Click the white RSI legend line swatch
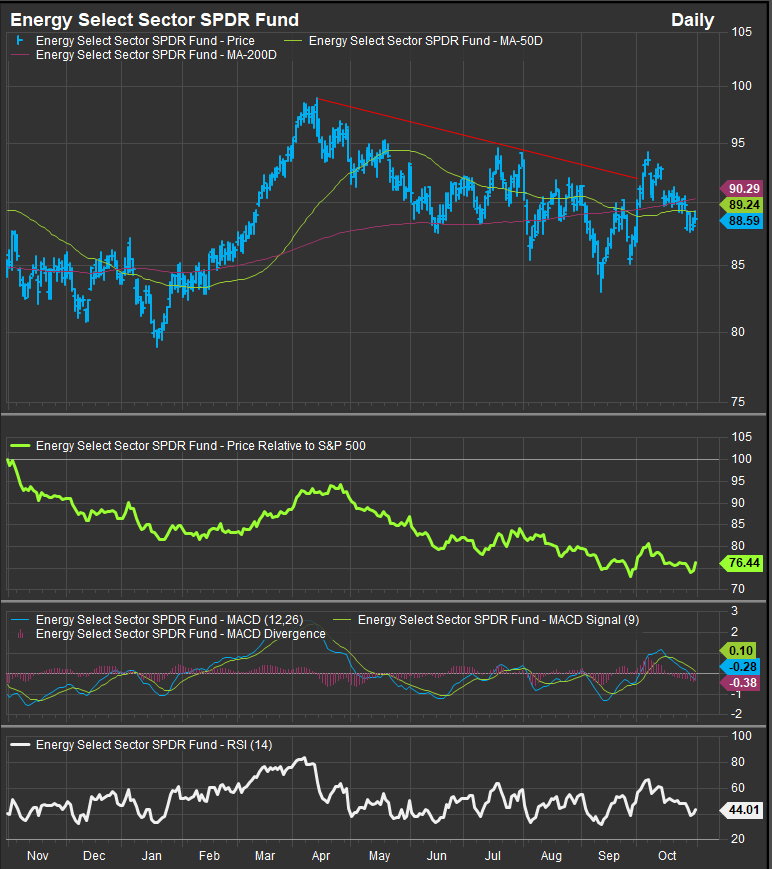Viewport: 772px width, 869px height. 20,745
